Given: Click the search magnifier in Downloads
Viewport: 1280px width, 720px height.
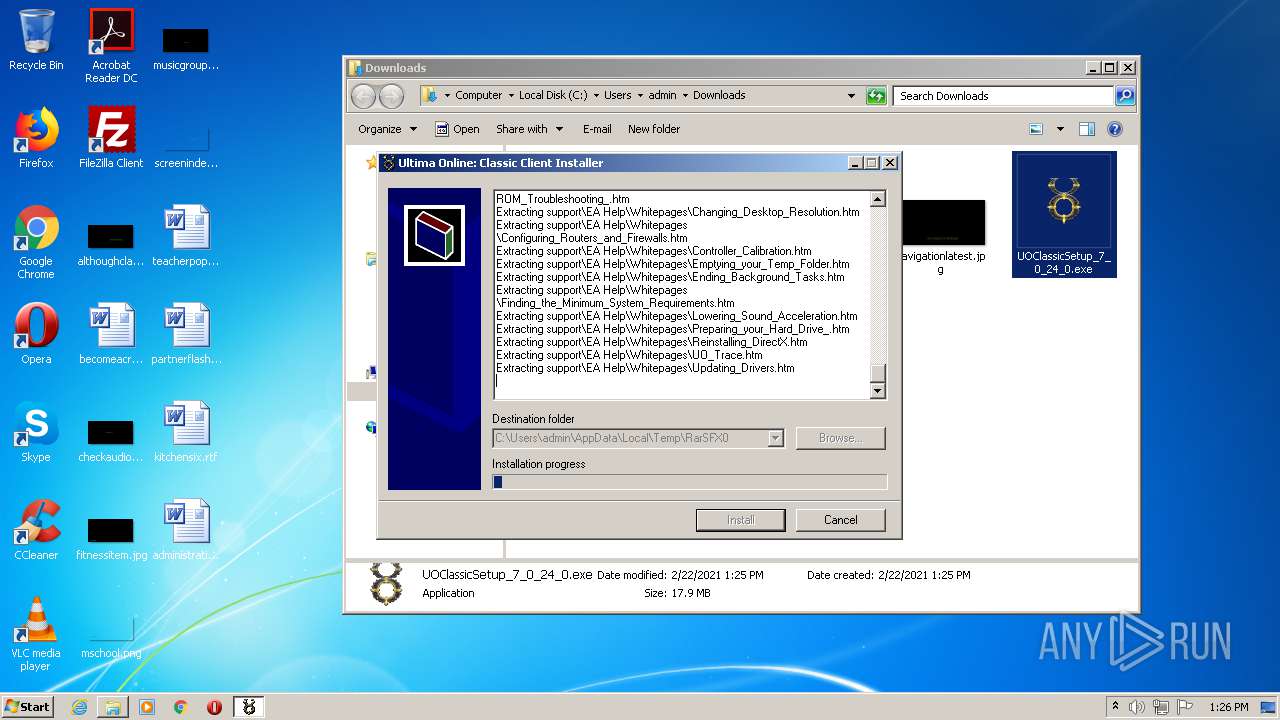Looking at the screenshot, I should 1125,96.
